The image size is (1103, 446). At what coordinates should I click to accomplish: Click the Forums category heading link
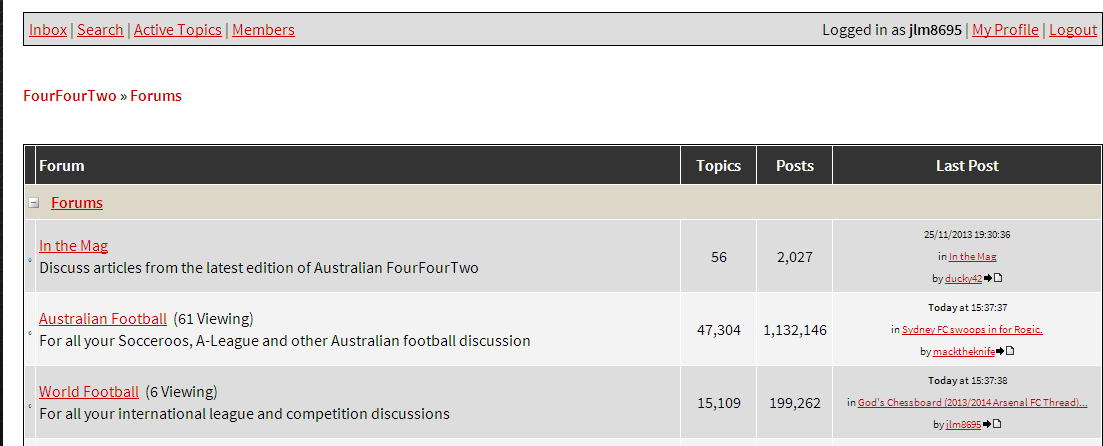(77, 203)
